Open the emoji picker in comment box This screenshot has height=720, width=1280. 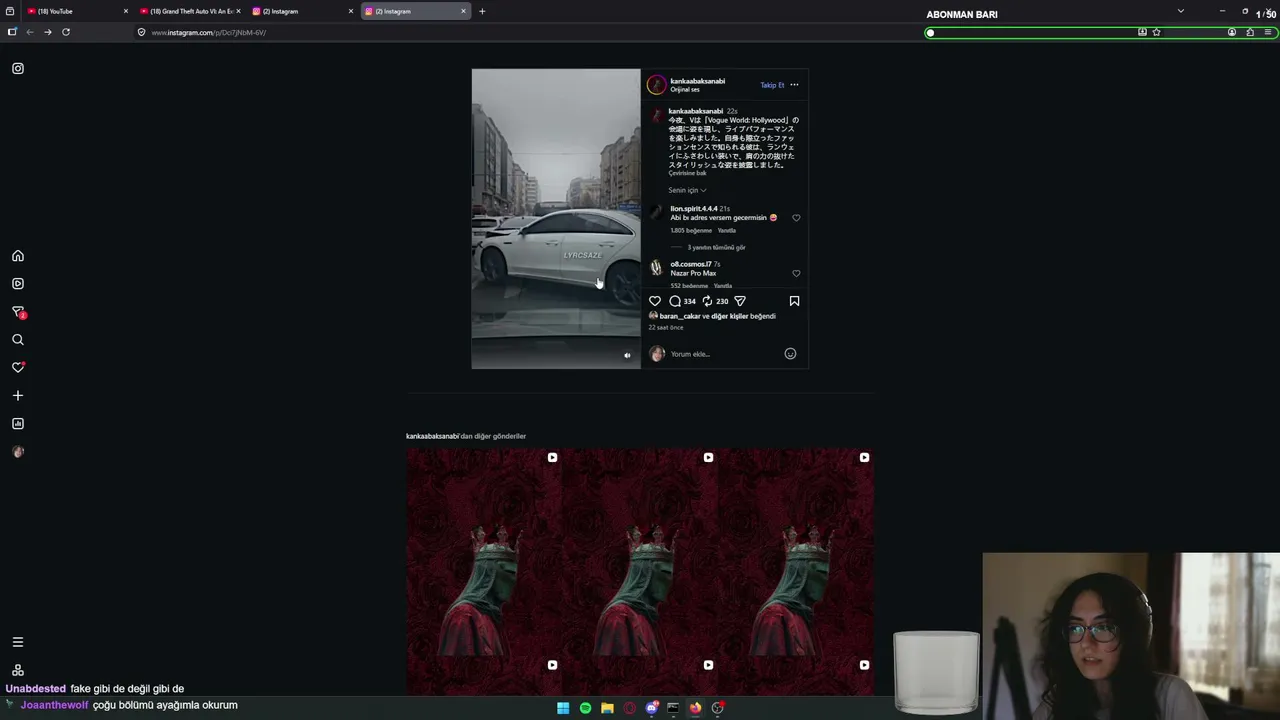[x=790, y=354]
